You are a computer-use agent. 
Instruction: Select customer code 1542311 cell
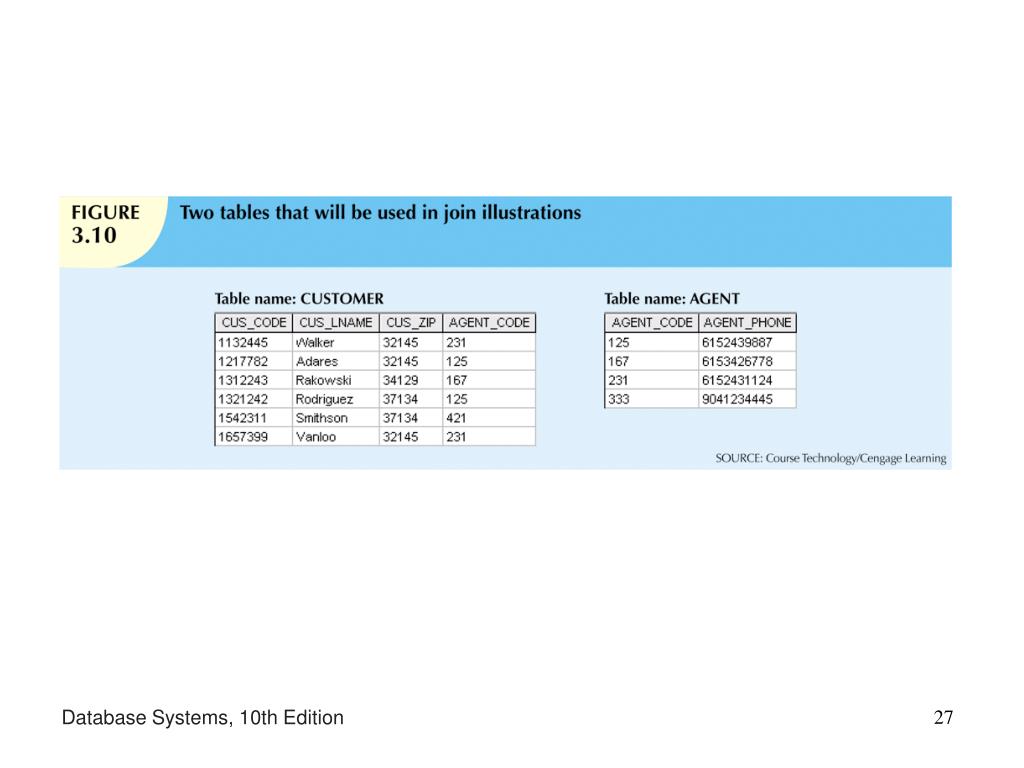(x=253, y=418)
